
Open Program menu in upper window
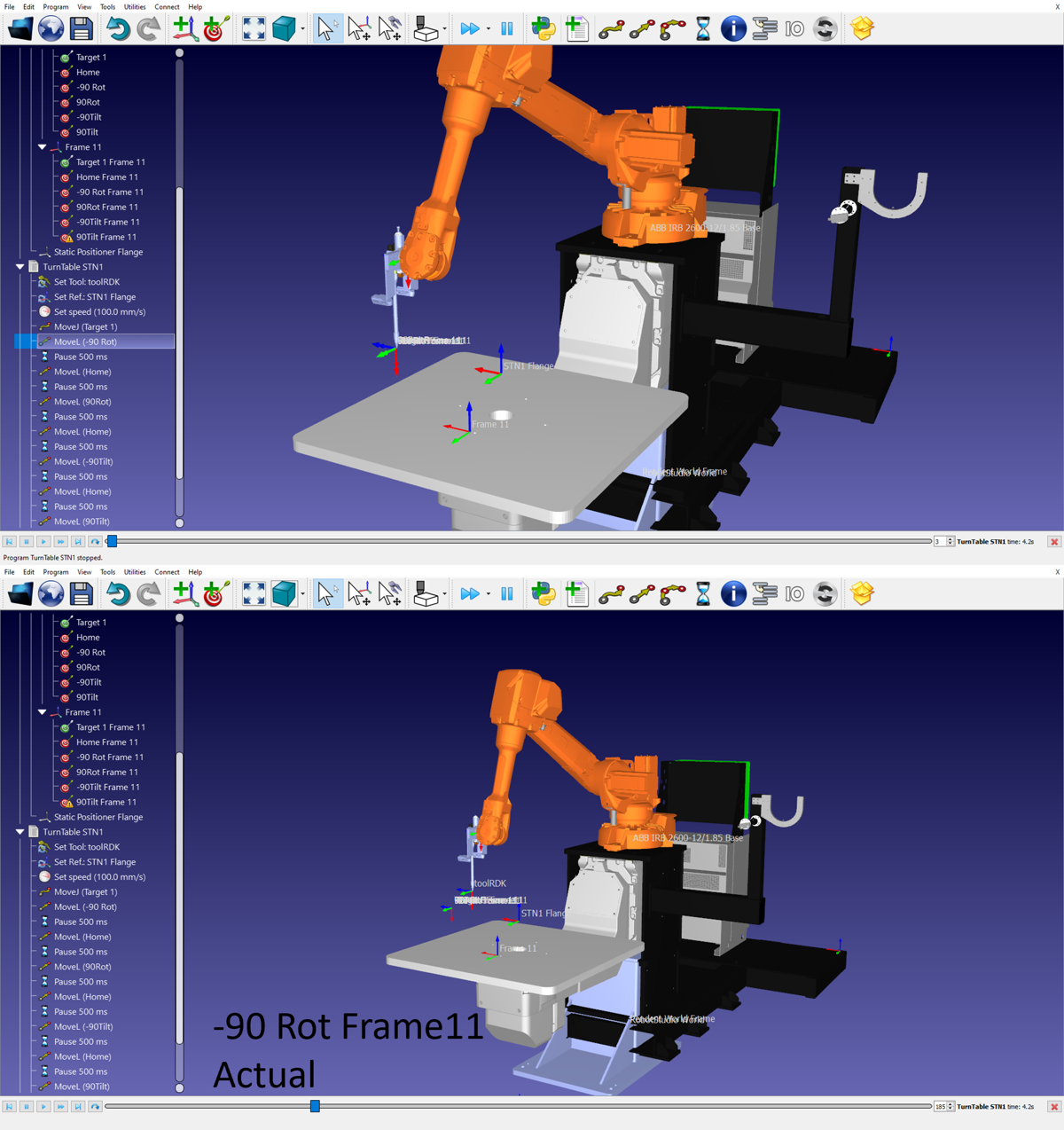click(56, 7)
